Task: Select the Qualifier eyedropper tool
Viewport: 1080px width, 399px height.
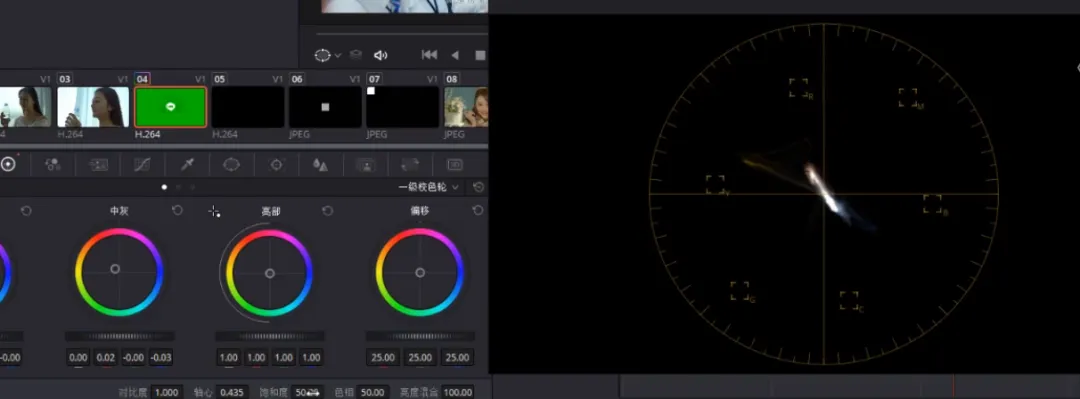Action: 187,165
